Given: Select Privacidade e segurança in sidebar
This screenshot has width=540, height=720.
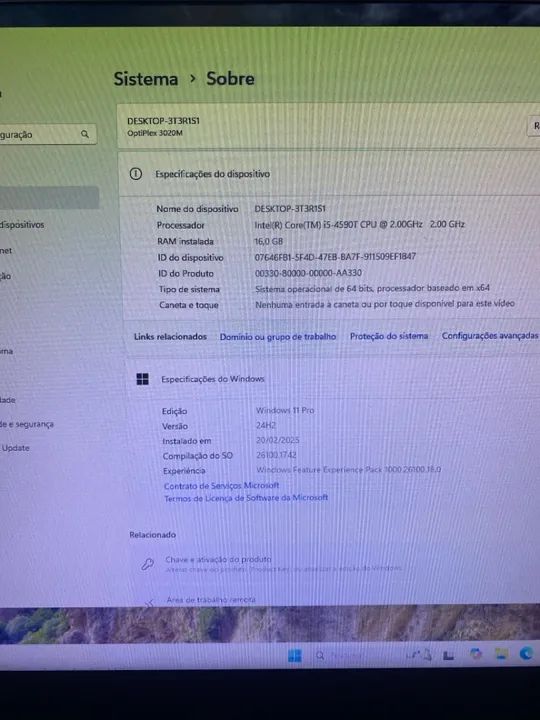Looking at the screenshot, I should pos(27,424).
